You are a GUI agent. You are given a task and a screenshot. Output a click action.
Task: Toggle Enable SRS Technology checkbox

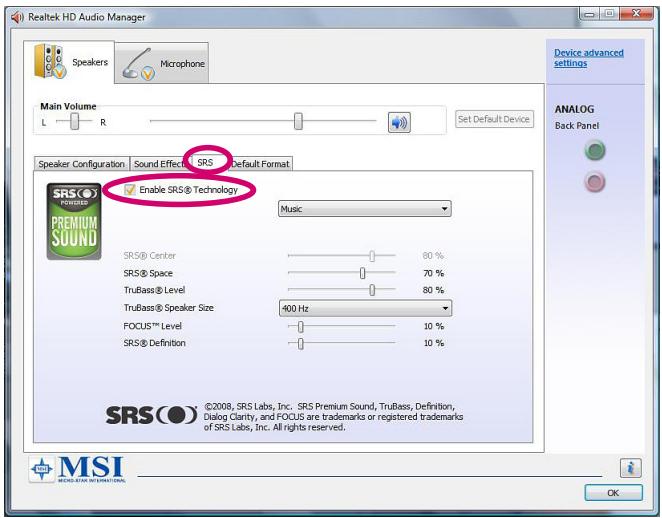click(x=130, y=190)
